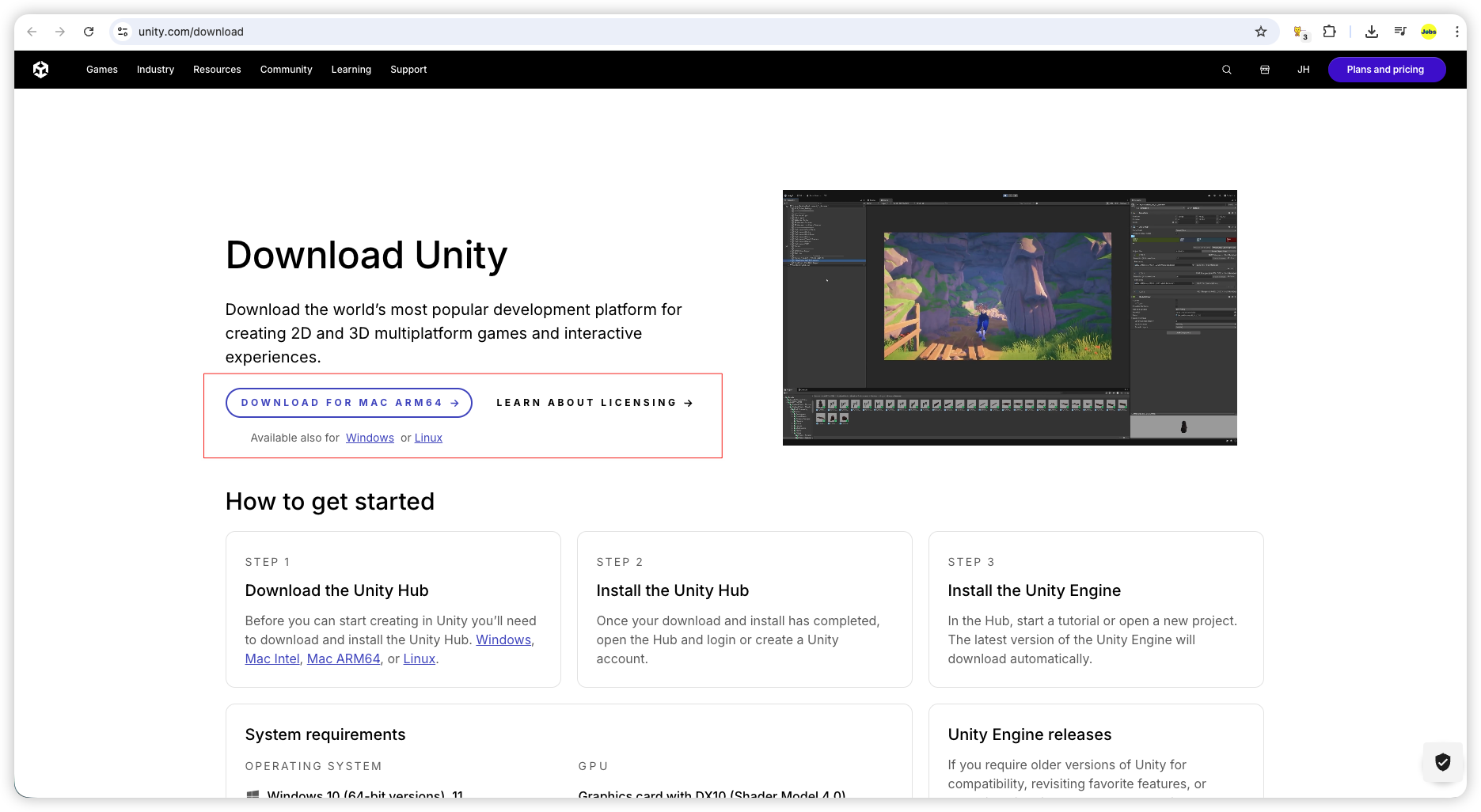Screen dimensions: 1481x812
Task: View site information icon in address bar
Action: 123,32
